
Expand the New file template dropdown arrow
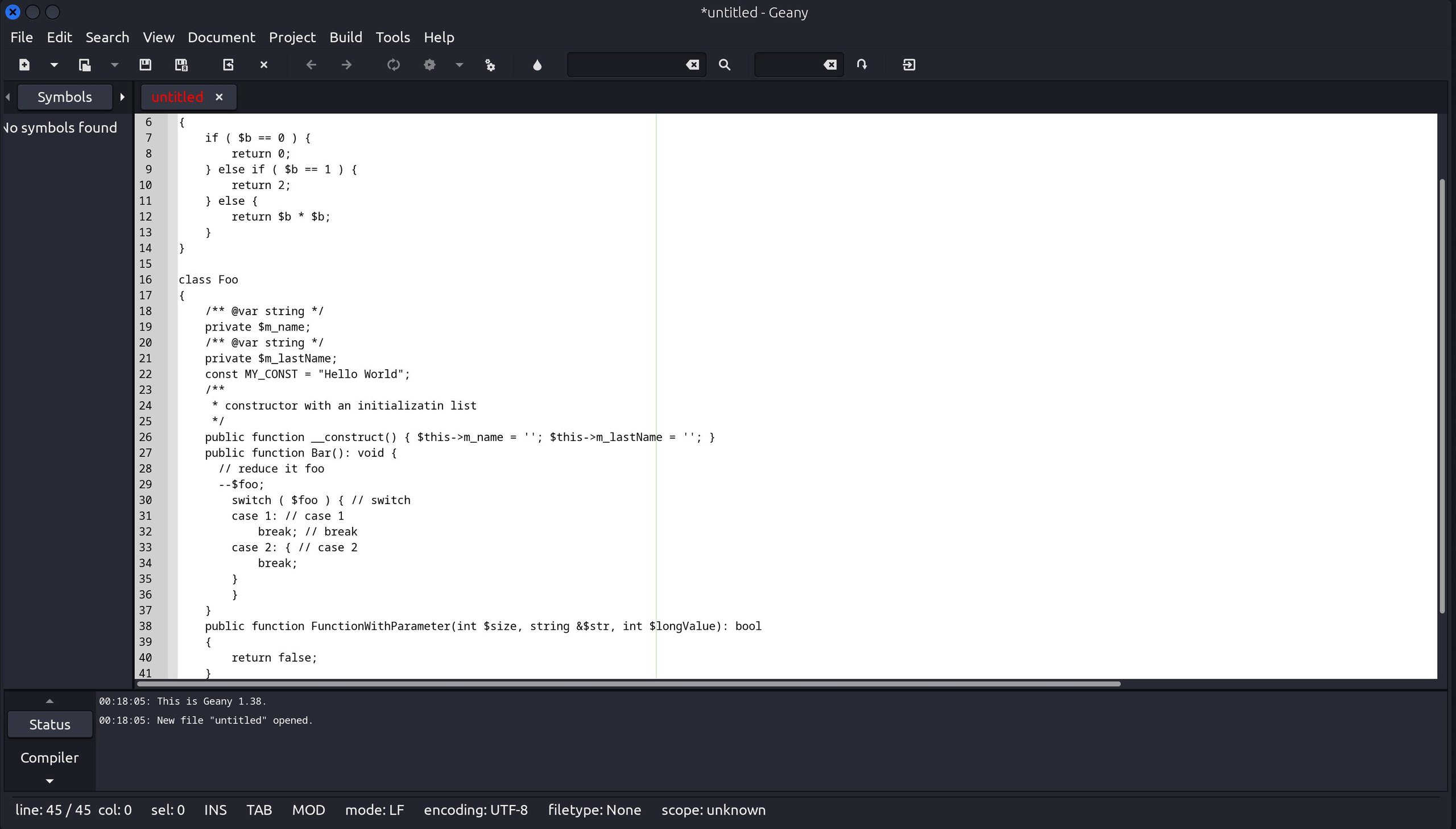click(x=54, y=65)
